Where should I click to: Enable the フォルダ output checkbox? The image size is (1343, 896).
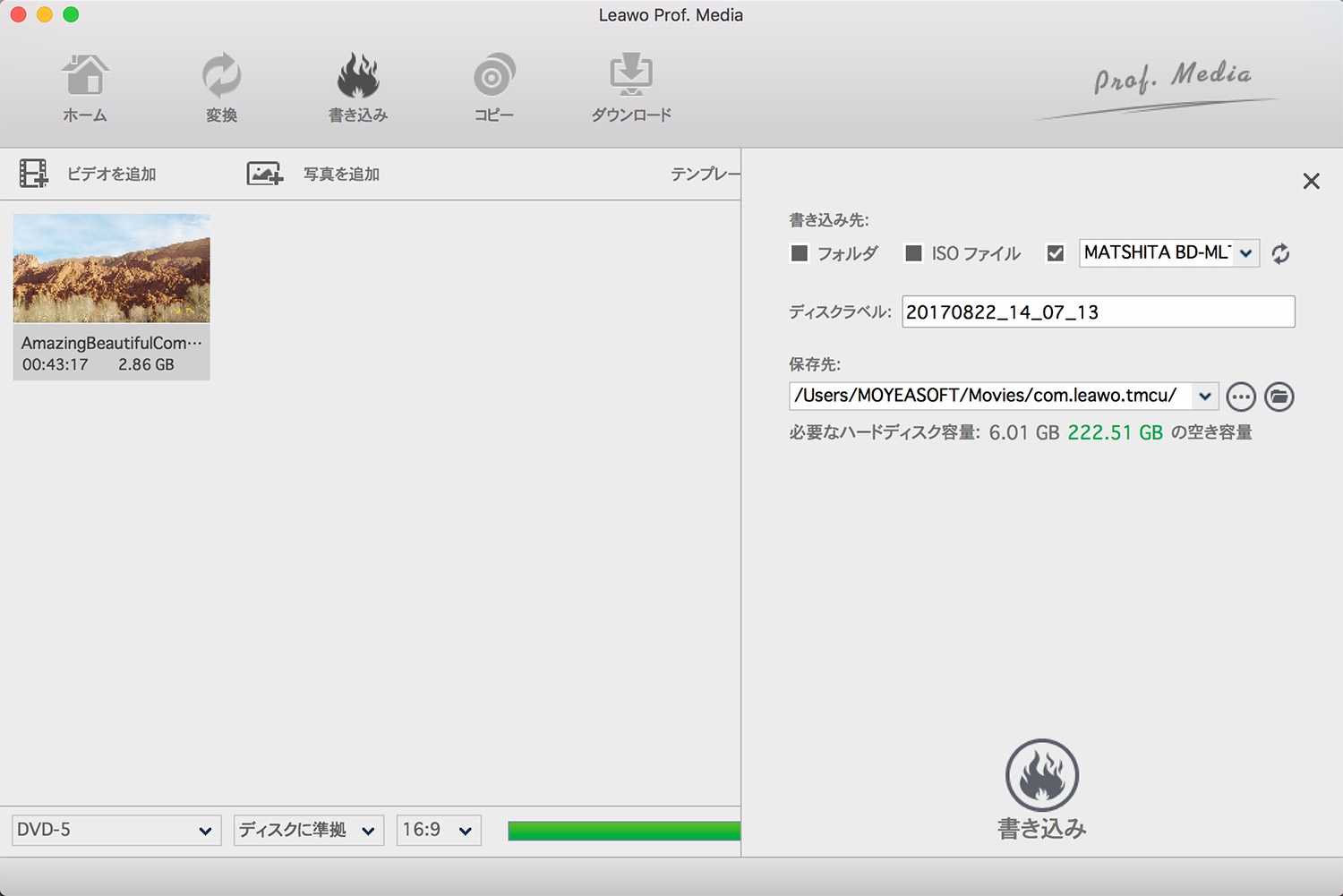pos(800,253)
